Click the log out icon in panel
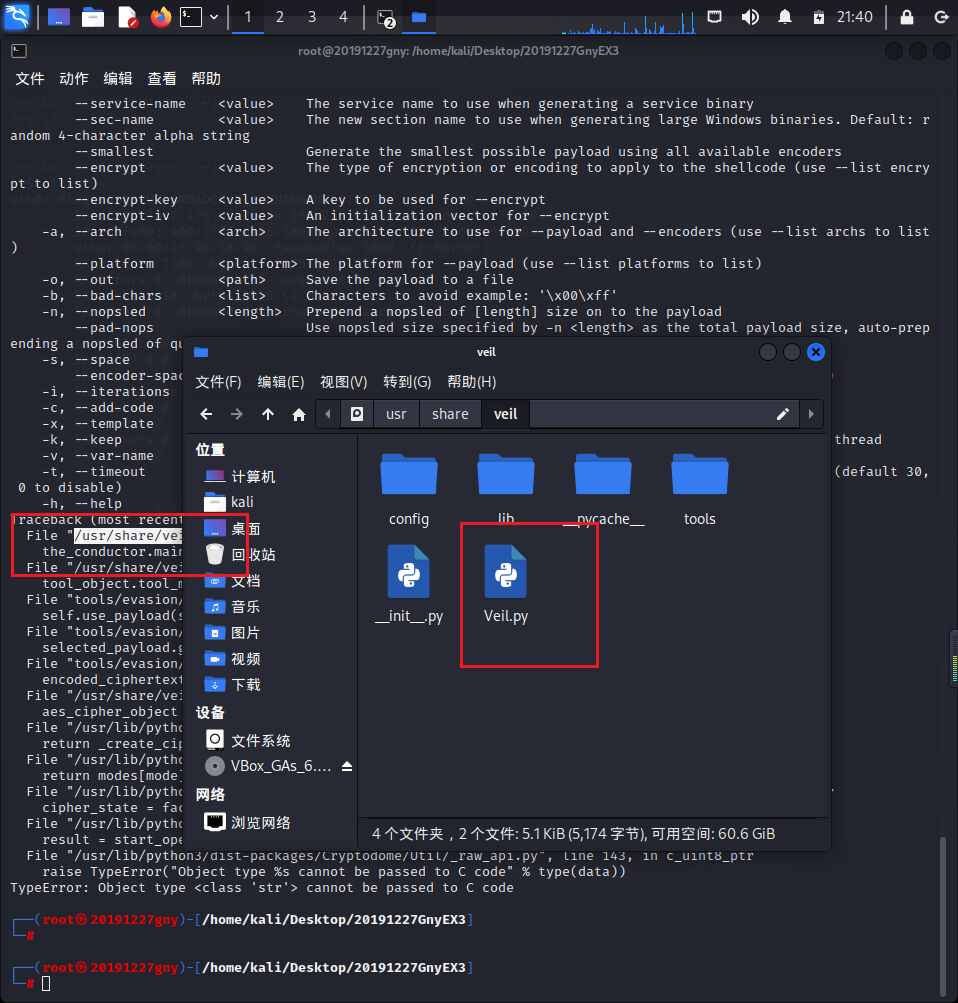 (x=941, y=17)
